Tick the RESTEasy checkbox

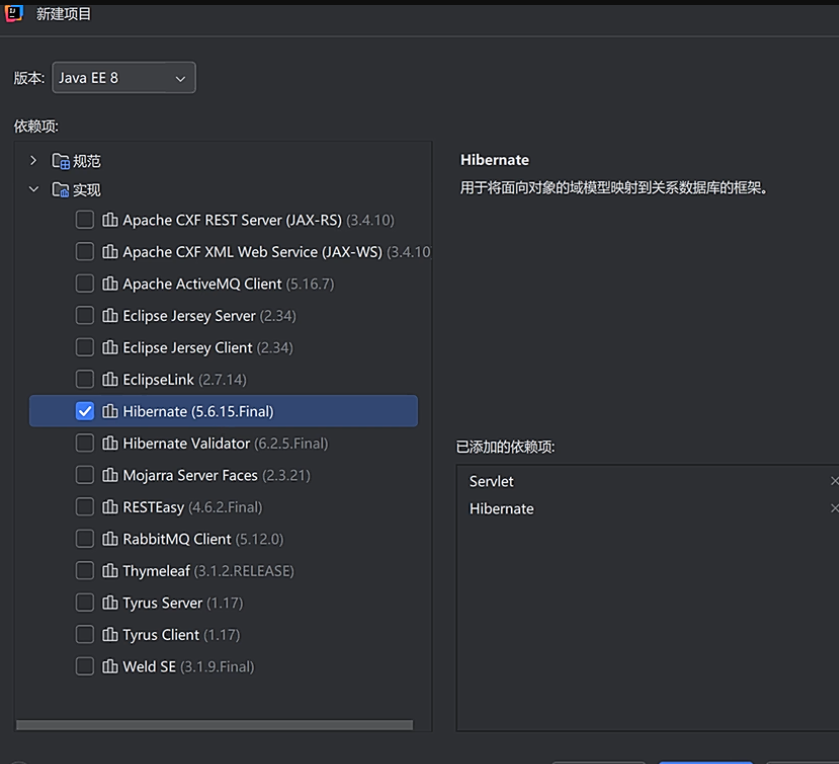click(85, 507)
